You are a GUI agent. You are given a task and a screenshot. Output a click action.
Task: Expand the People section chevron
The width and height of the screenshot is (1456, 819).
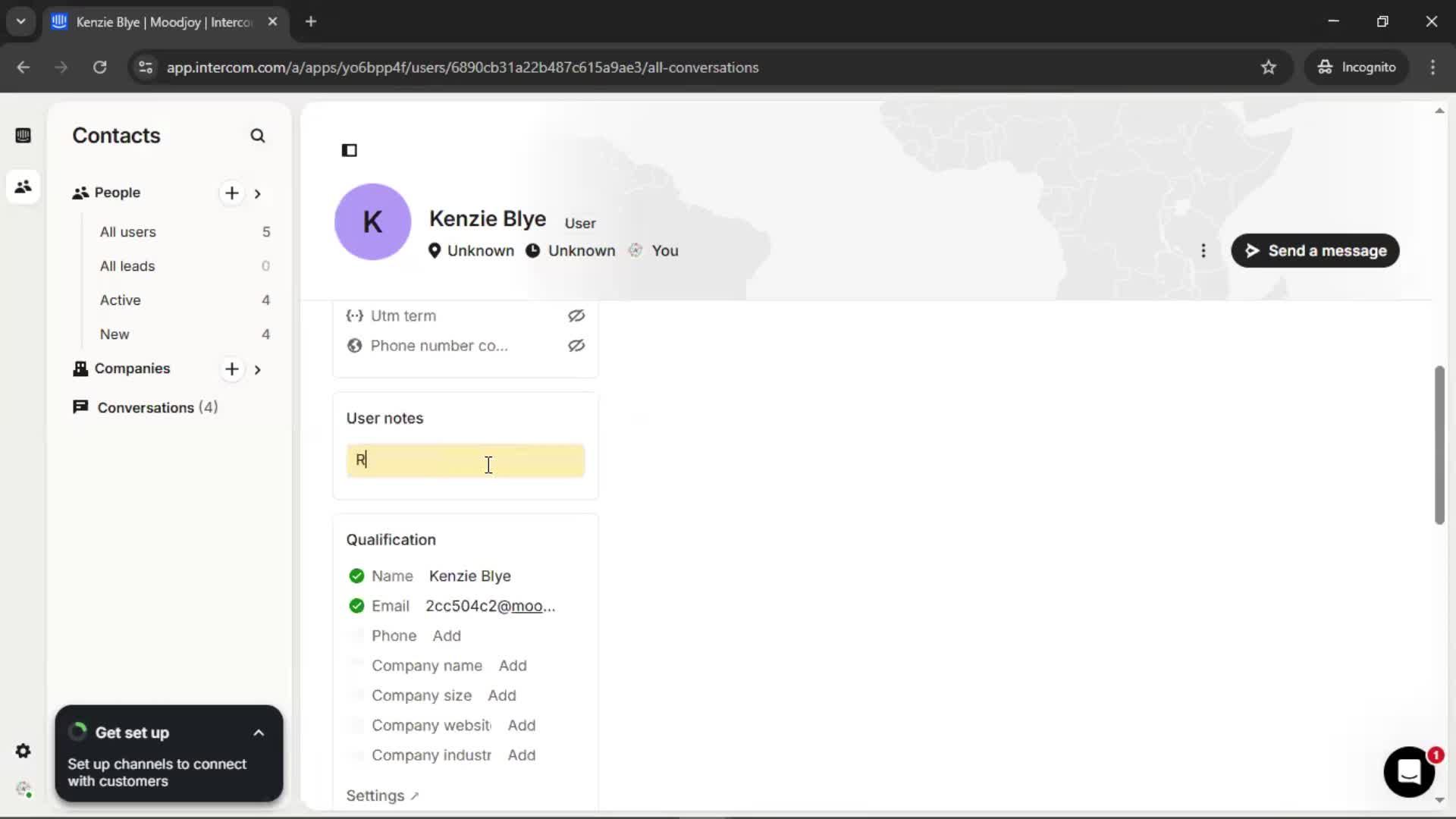click(258, 193)
